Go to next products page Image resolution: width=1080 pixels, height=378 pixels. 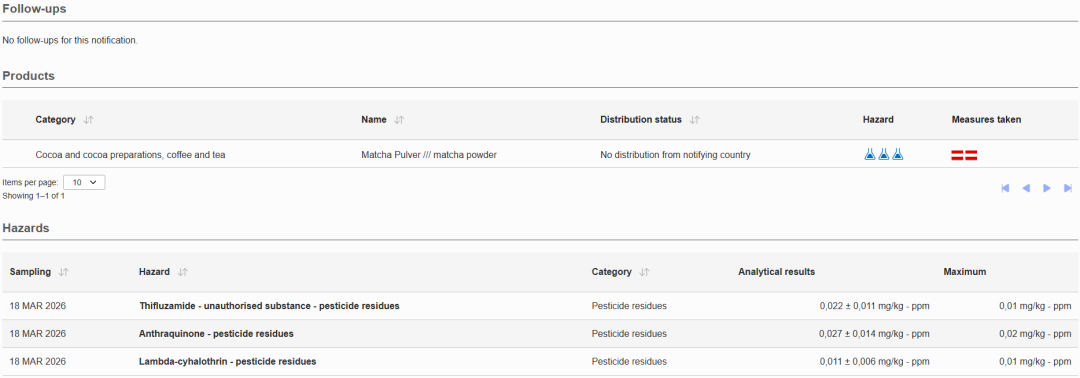click(x=1047, y=188)
